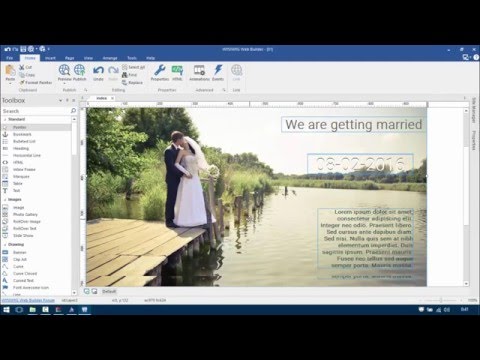Open quick access toolbar customize dropdown
Screen dimensions: 480x360
point(49,49)
